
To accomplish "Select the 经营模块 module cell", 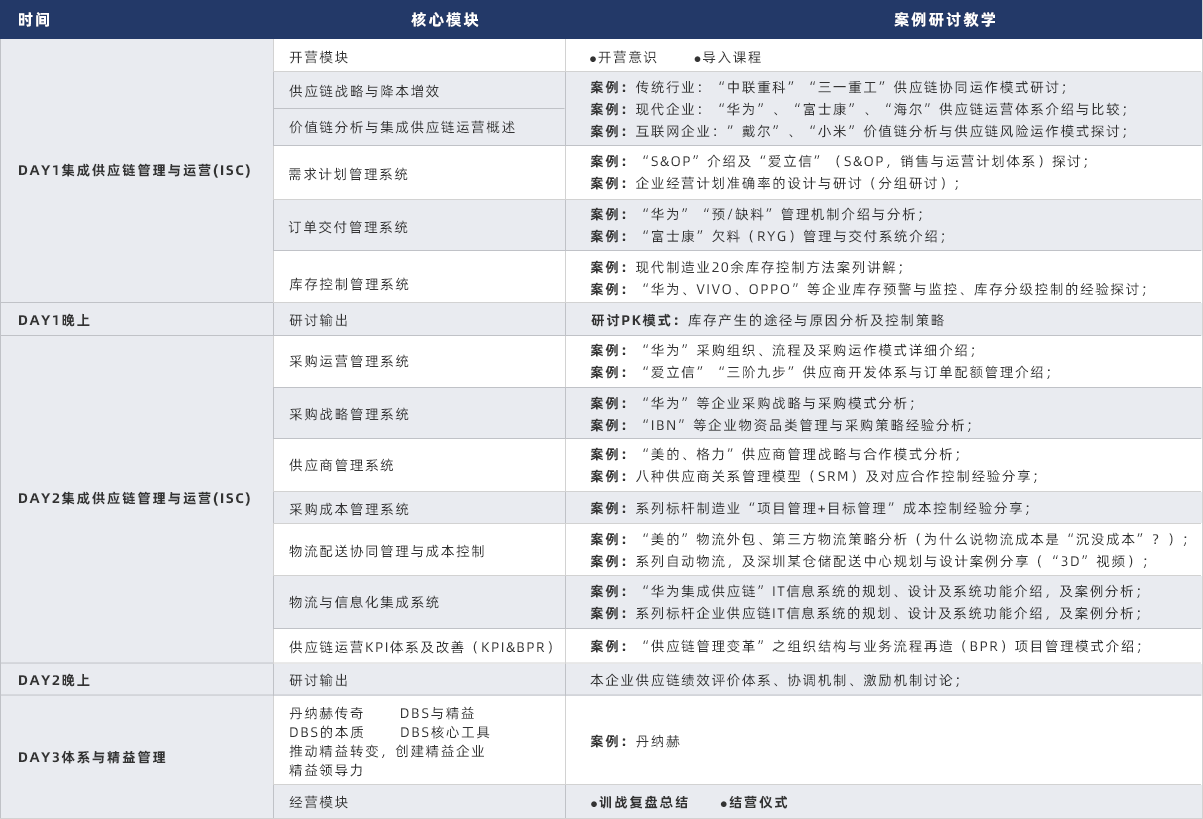I will pyautogui.click(x=419, y=802).
